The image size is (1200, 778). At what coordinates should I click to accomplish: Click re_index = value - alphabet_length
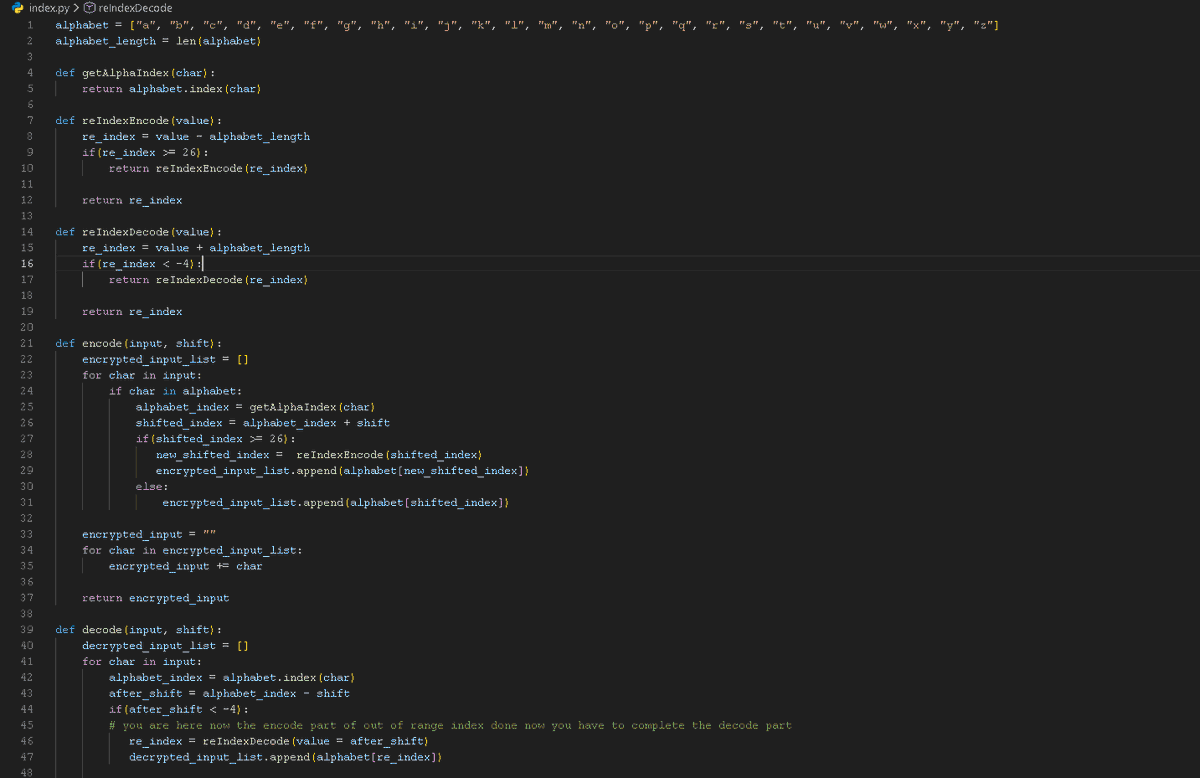point(196,136)
